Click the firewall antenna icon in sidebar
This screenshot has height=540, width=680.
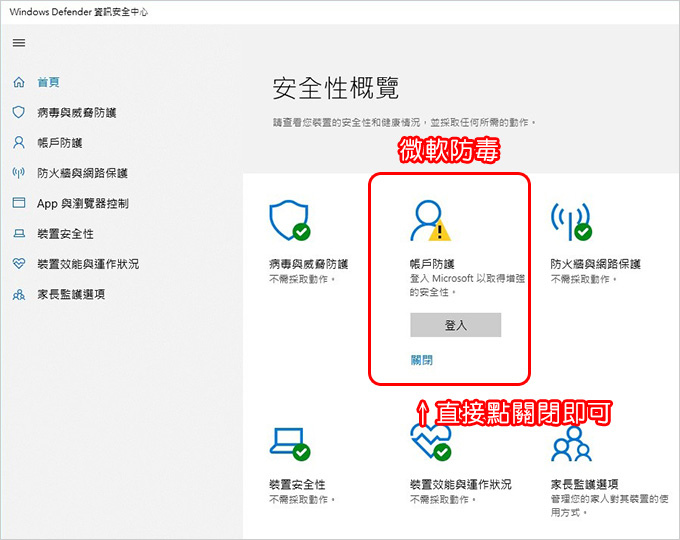19,173
